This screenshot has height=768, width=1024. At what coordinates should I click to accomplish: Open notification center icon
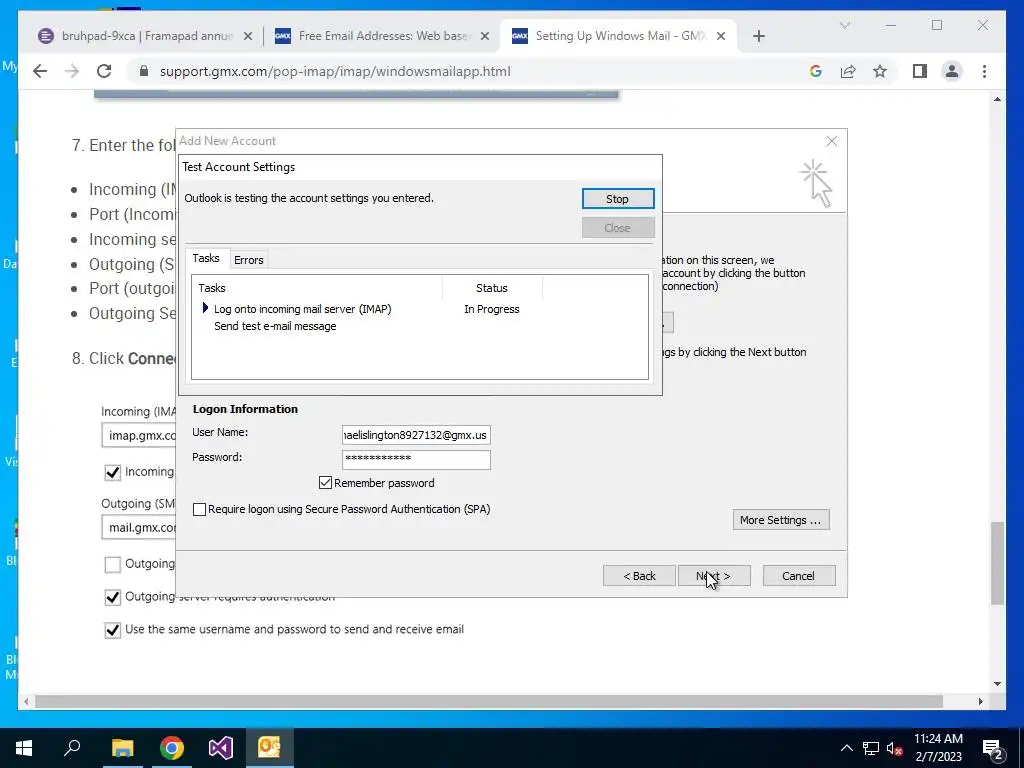coord(993,750)
